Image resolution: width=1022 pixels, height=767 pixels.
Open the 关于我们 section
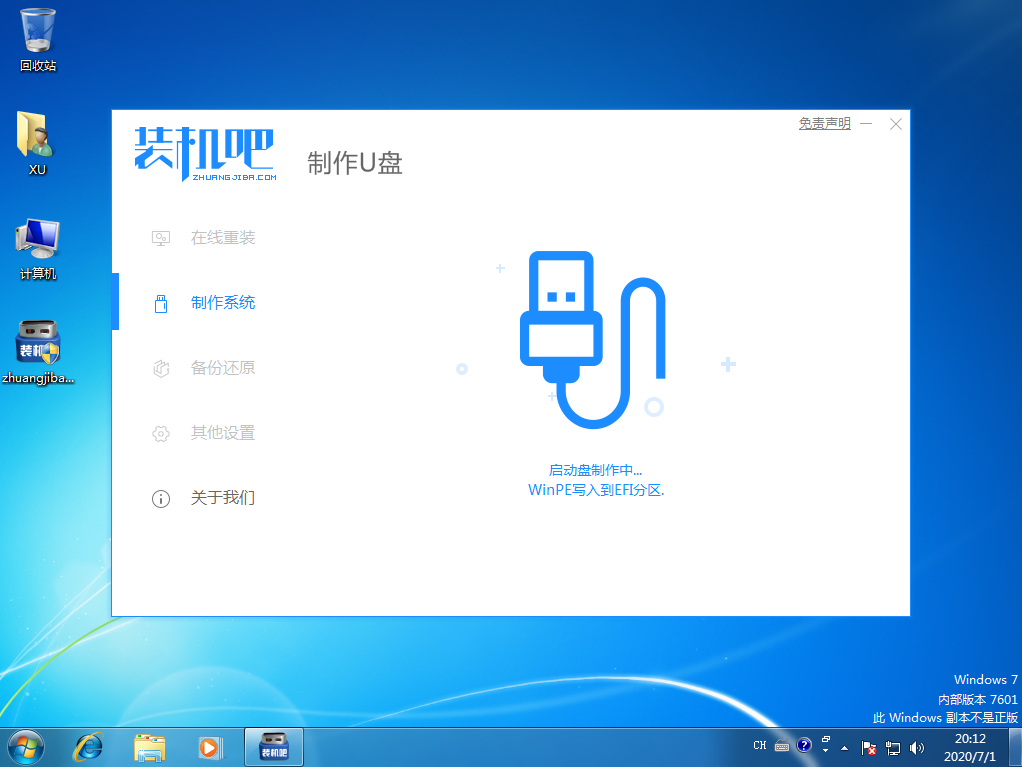coord(223,498)
